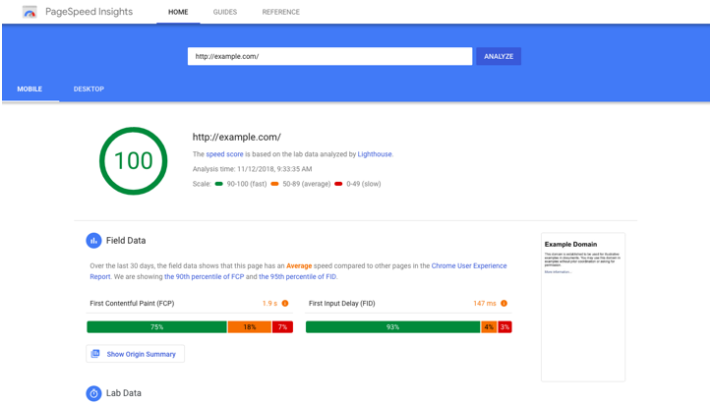Viewport: 728px width, 415px height.
Task: Click the Show Origin Summary icon
Action: pyautogui.click(x=96, y=354)
